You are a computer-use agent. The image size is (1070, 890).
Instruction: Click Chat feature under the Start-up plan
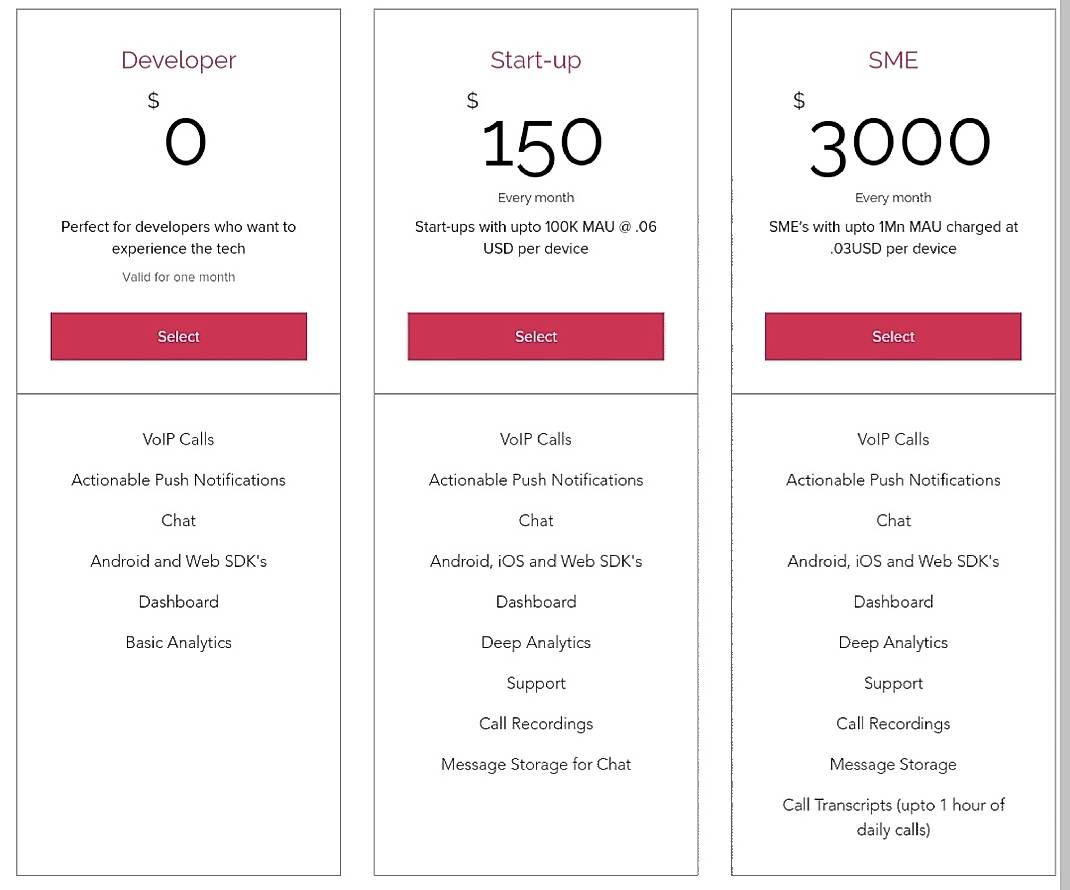[535, 520]
